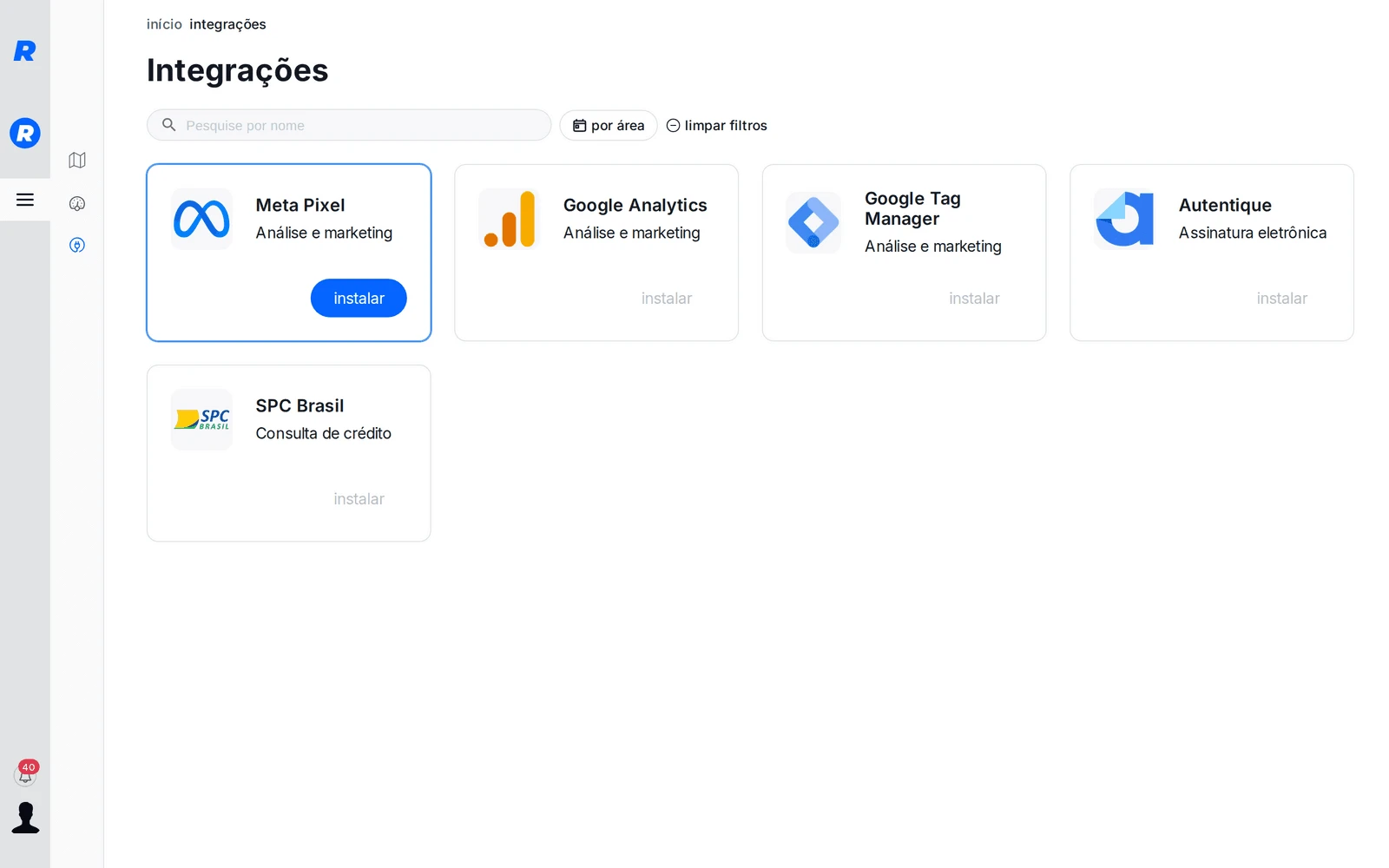1389x868 pixels.
Task: Clear filters with 'limpar filtros'
Action: tap(717, 125)
